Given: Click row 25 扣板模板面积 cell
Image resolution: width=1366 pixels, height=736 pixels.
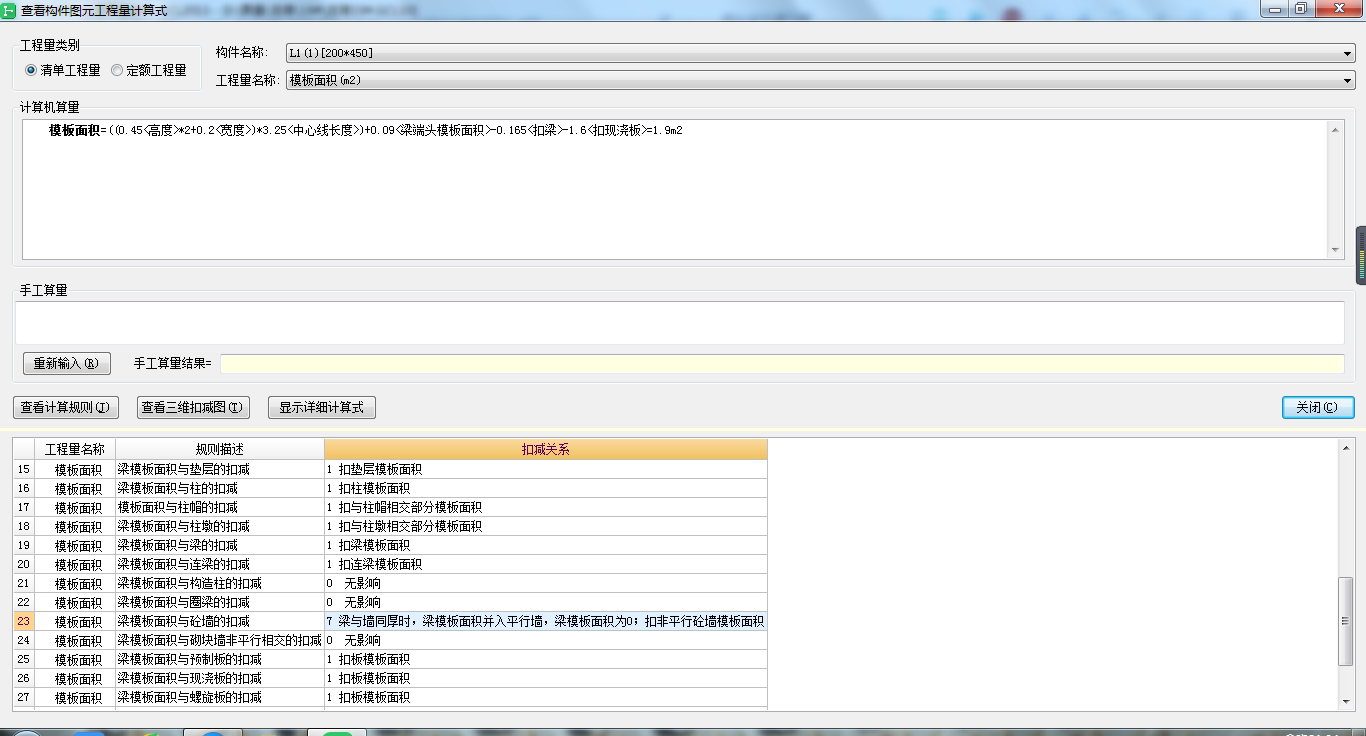Looking at the screenshot, I should [x=546, y=659].
